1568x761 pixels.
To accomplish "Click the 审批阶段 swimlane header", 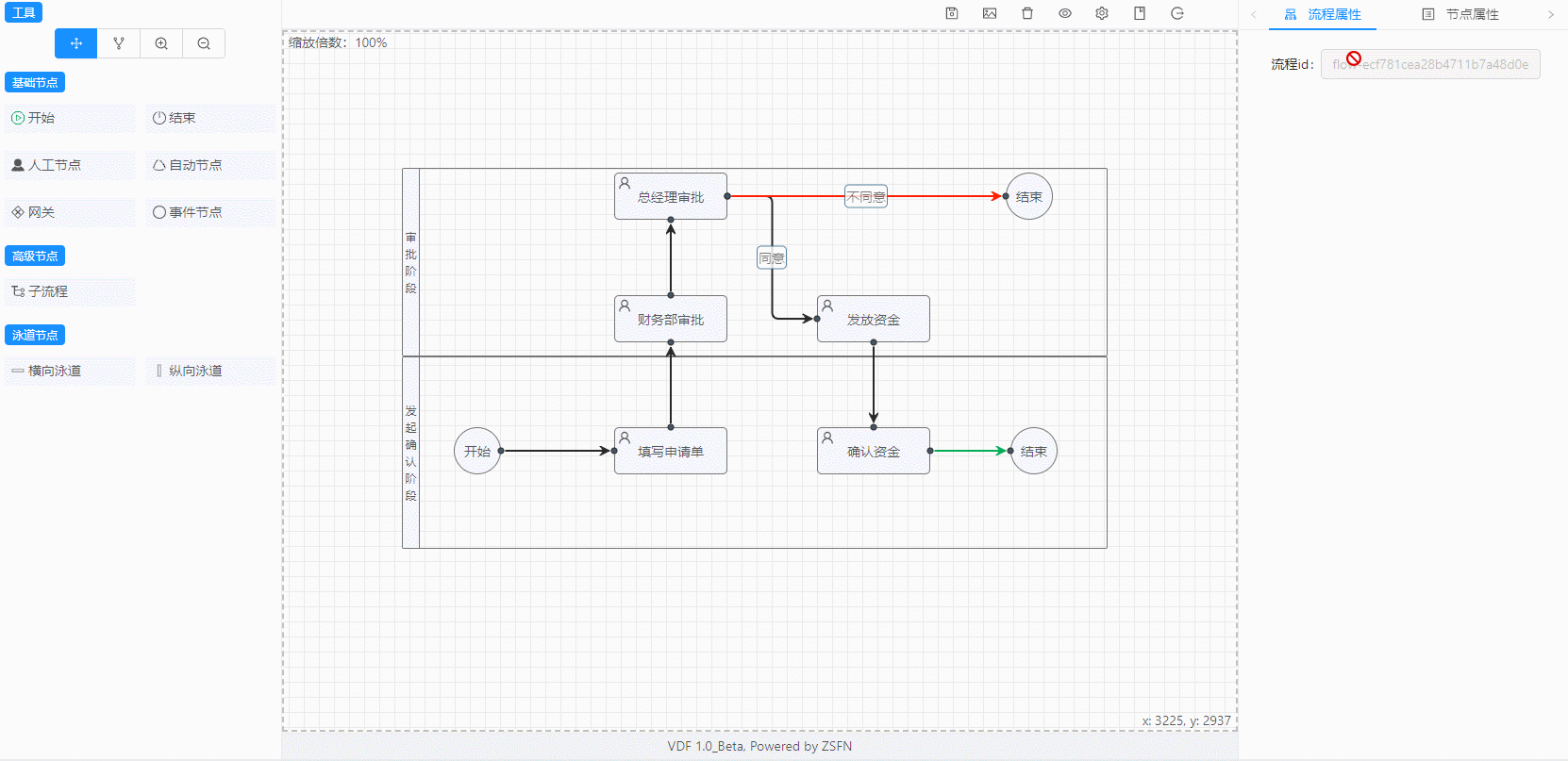I will click(410, 262).
